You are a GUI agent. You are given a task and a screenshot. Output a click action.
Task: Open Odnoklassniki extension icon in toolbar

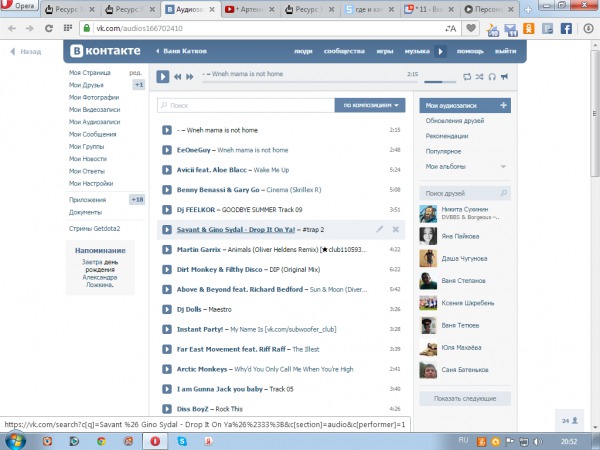(x=528, y=28)
